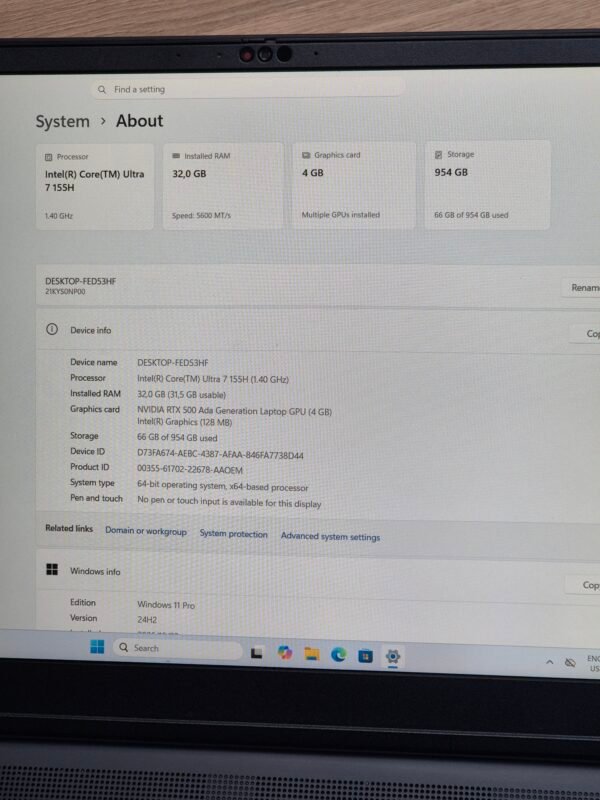
Task: Click the Processor chip icon
Action: (x=48, y=157)
